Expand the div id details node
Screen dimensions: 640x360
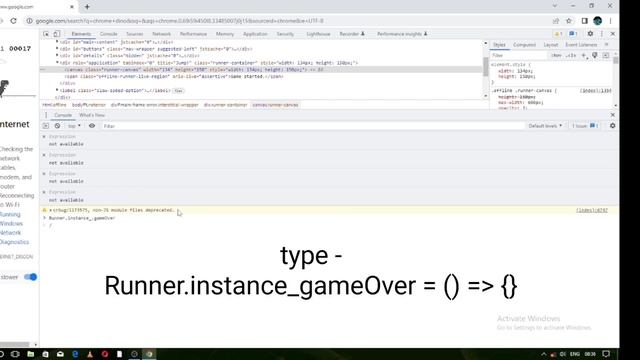pyautogui.click(x=57, y=56)
